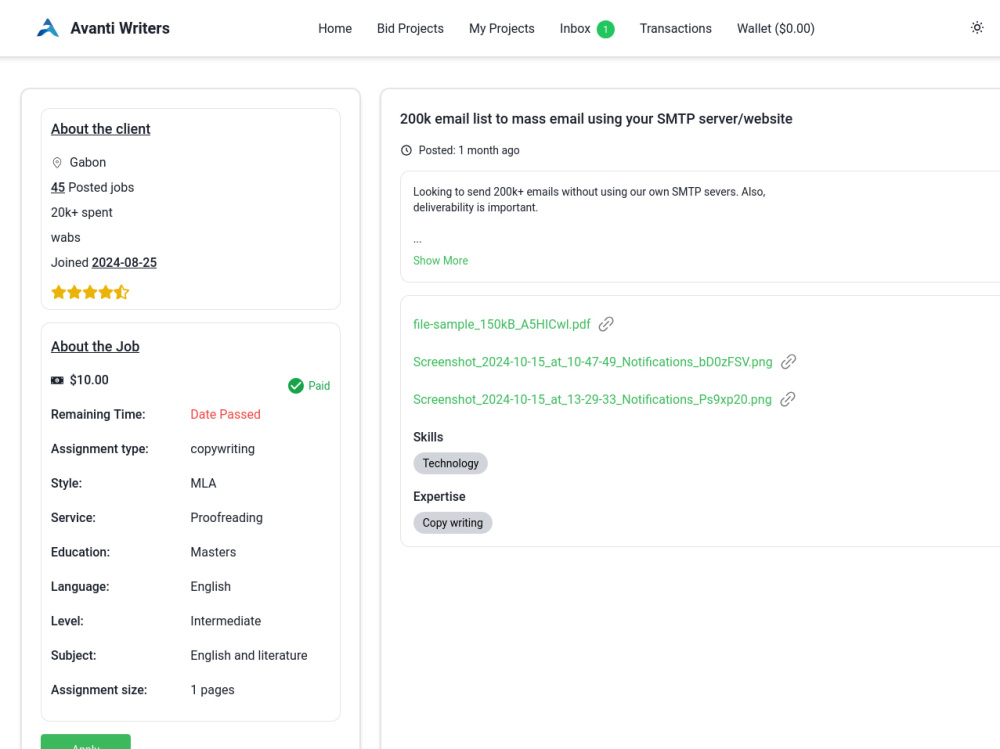Click the 1 pages assignment size value
The height and width of the screenshot is (749, 1000).
(212, 690)
